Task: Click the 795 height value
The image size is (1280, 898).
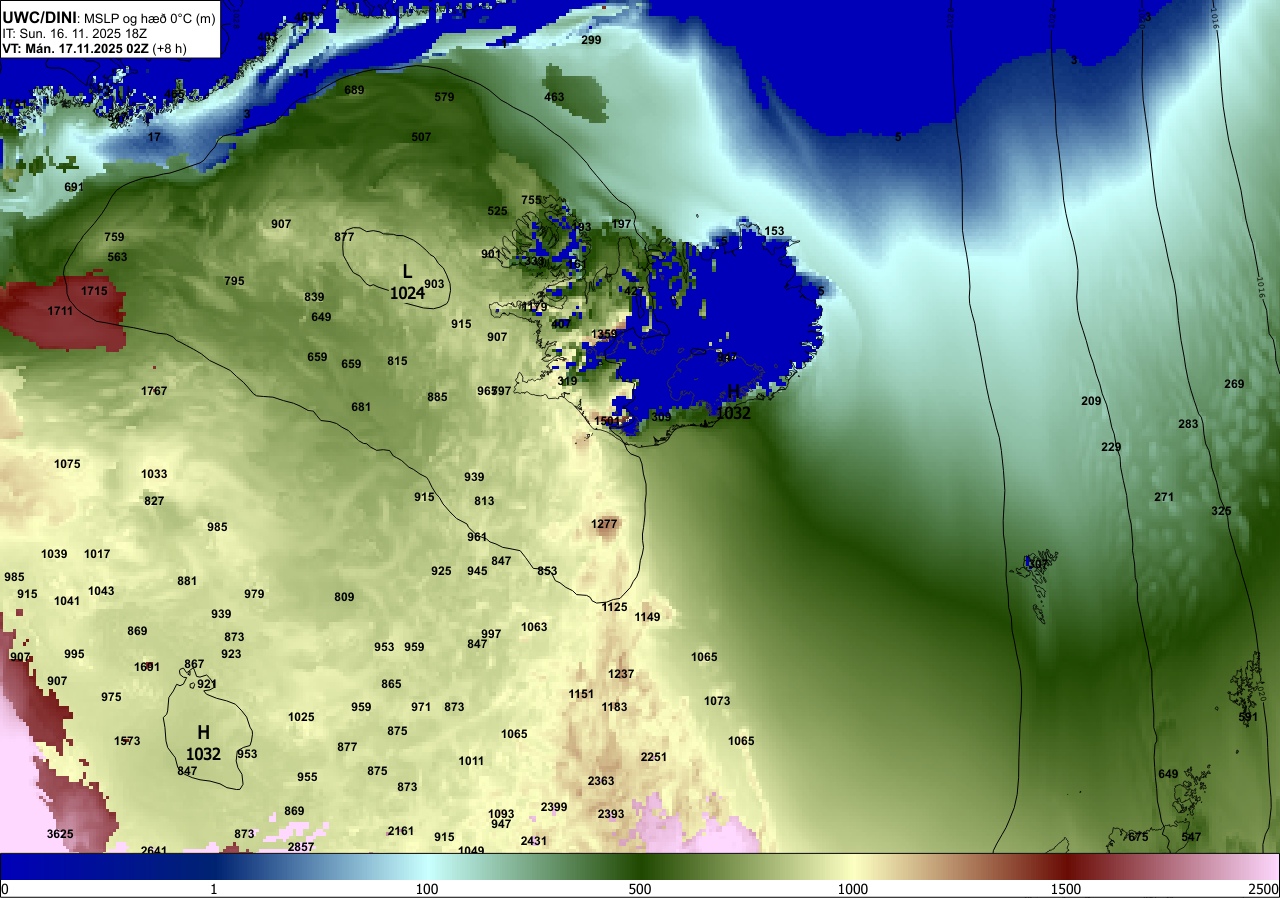Action: 234,281
